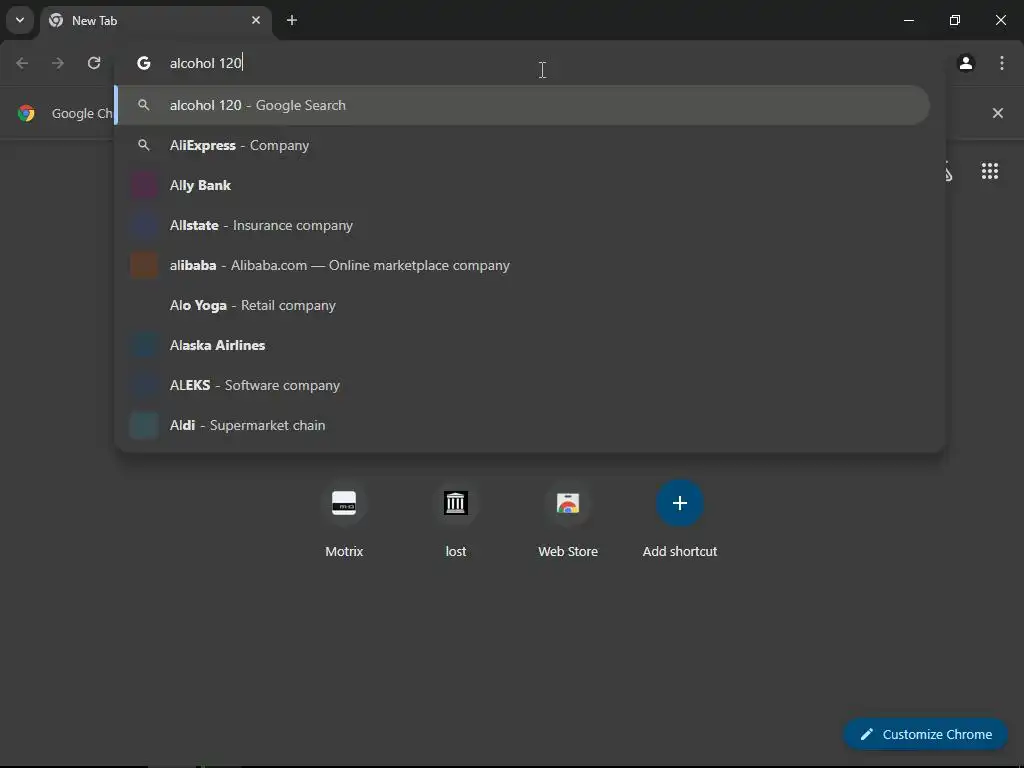Click the Aldi suggestion thumbnail icon
Screen dimensions: 1024x768
[x=144, y=425]
